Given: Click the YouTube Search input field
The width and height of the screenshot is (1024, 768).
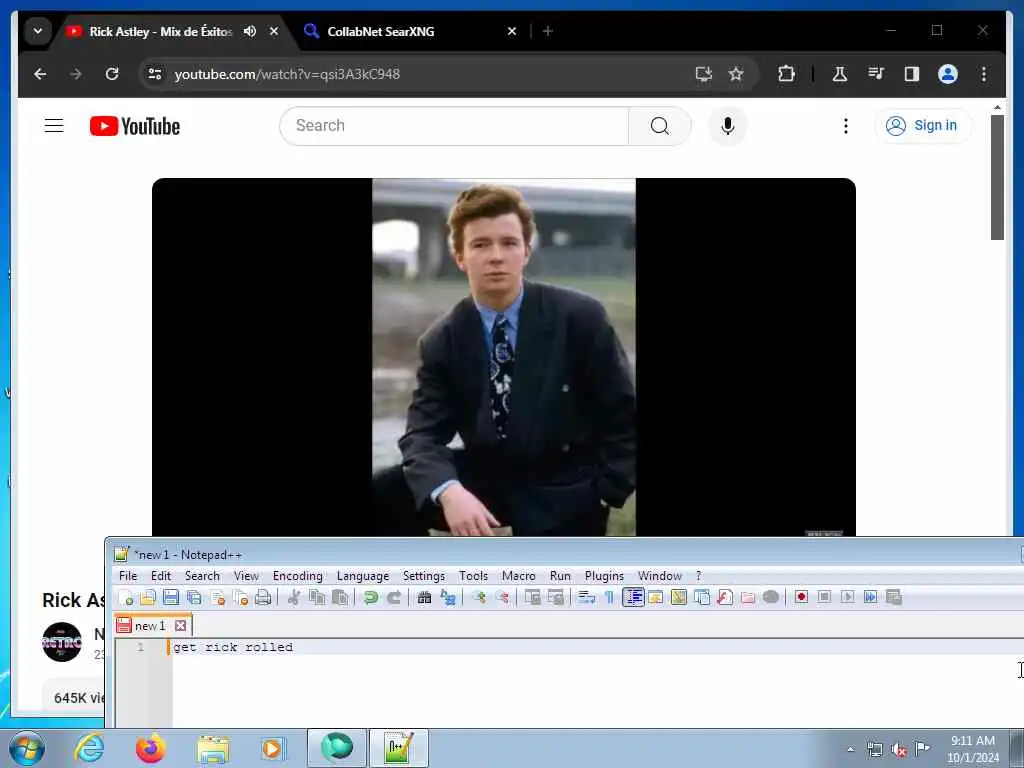Looking at the screenshot, I should click(x=454, y=125).
